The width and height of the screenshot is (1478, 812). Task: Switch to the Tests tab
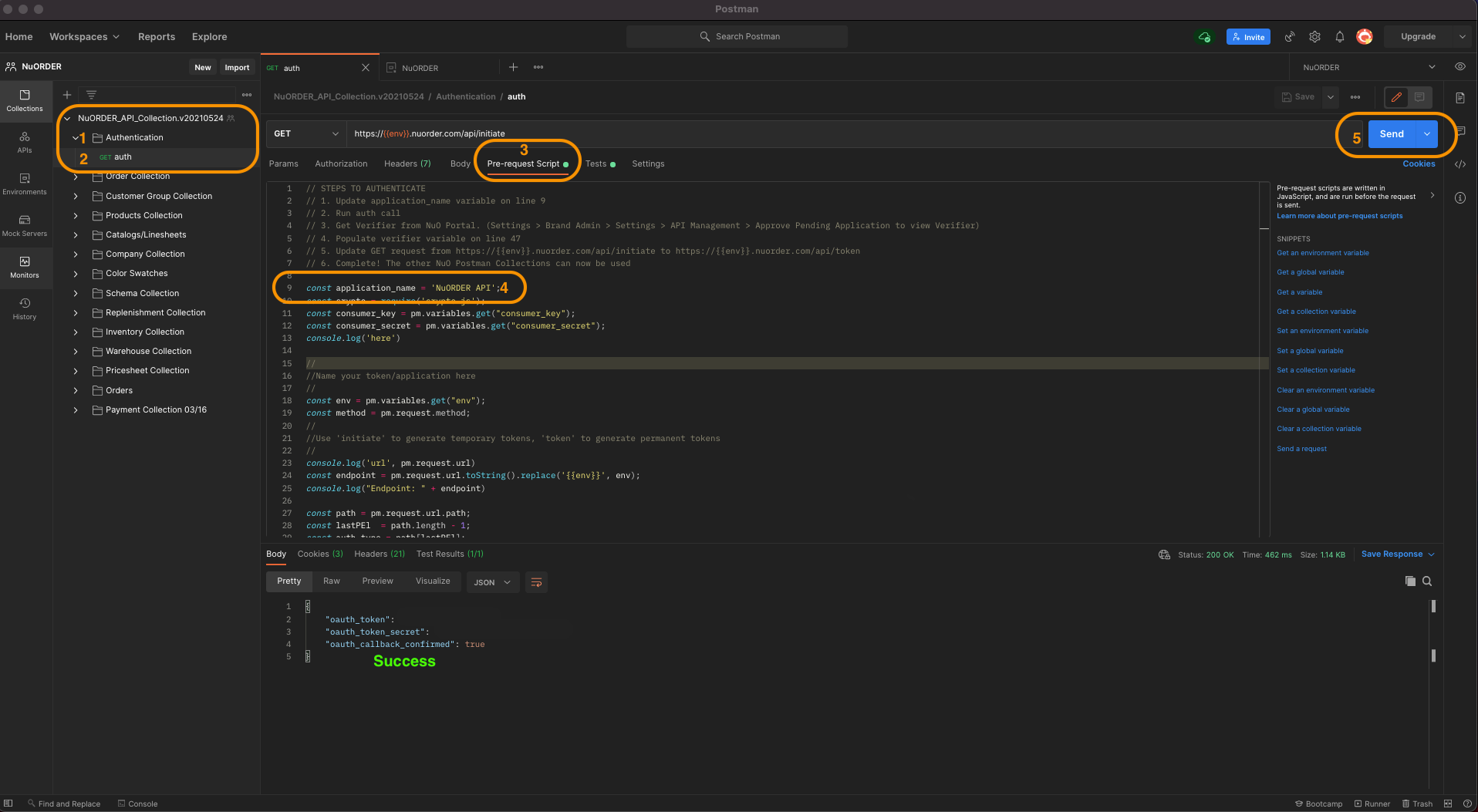pos(600,163)
